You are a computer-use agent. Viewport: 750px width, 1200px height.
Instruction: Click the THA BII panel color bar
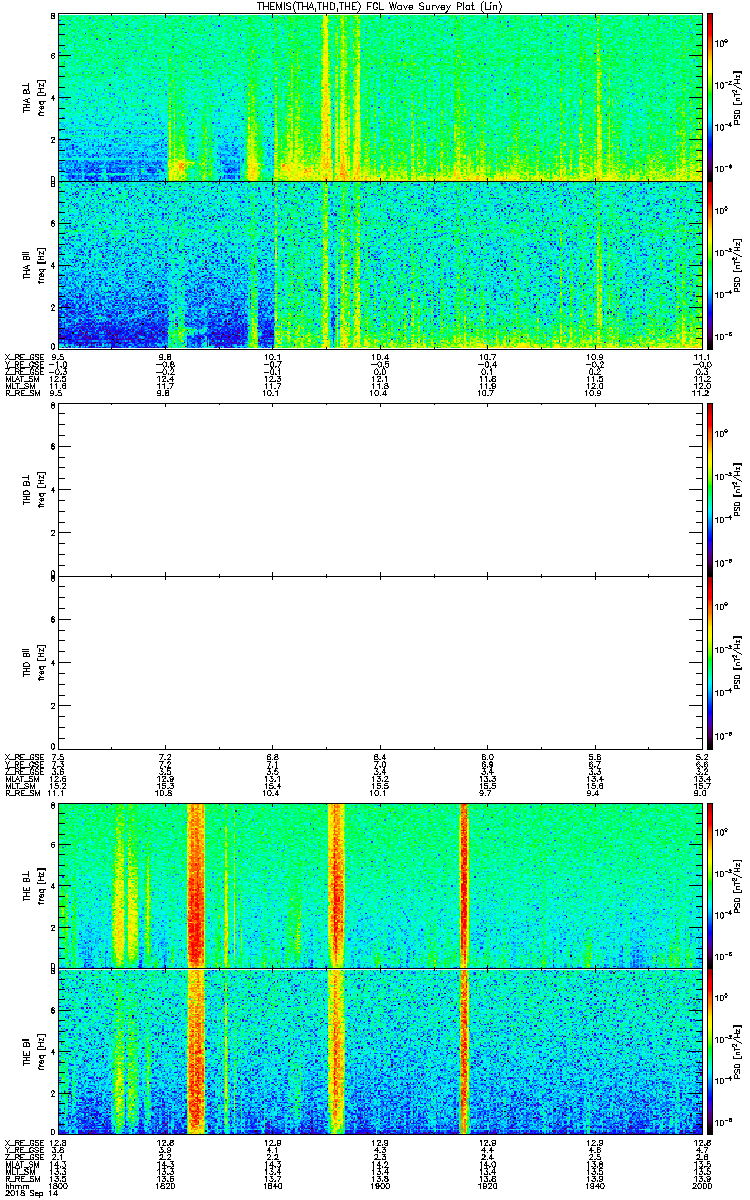click(x=710, y=264)
